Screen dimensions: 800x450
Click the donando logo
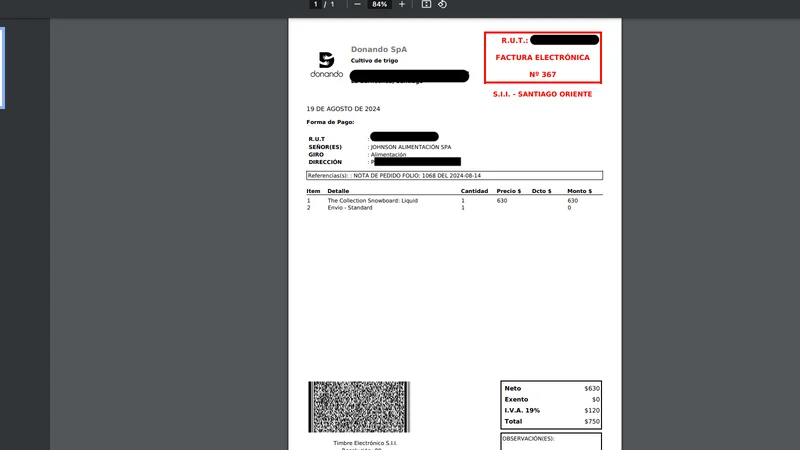click(x=327, y=64)
